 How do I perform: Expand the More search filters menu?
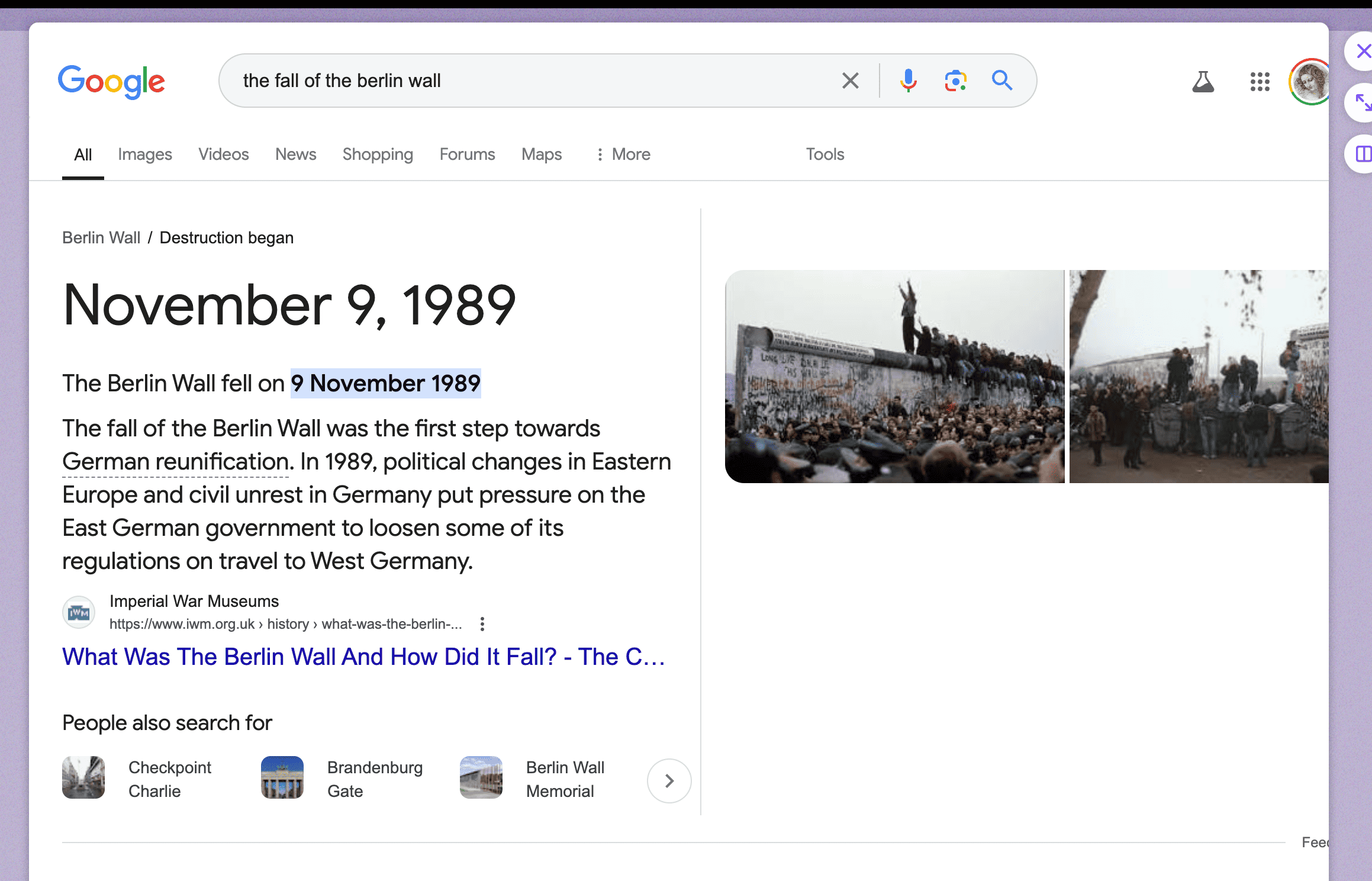click(623, 155)
